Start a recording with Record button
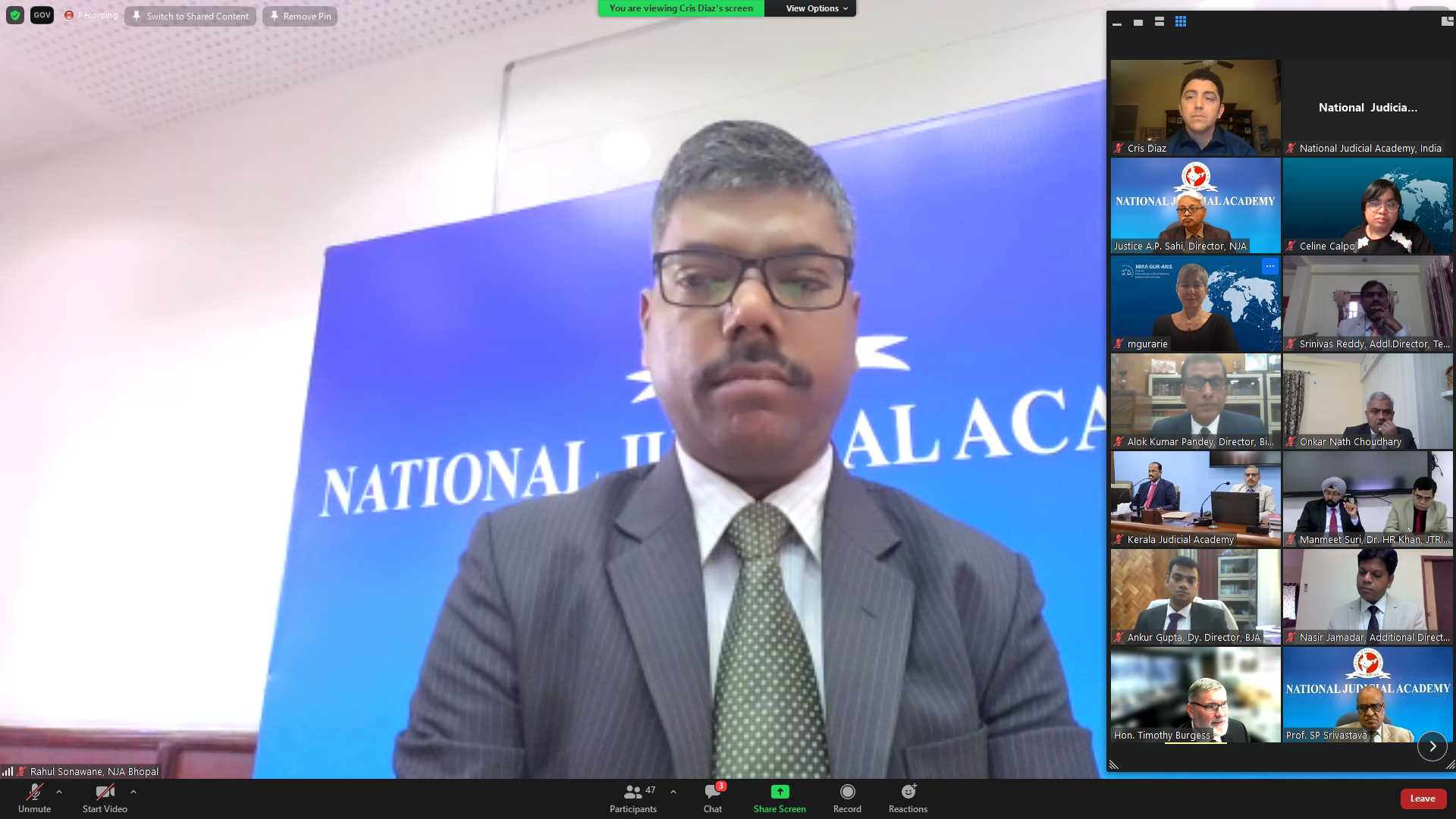Screen dimensions: 1456x819 tap(847, 799)
